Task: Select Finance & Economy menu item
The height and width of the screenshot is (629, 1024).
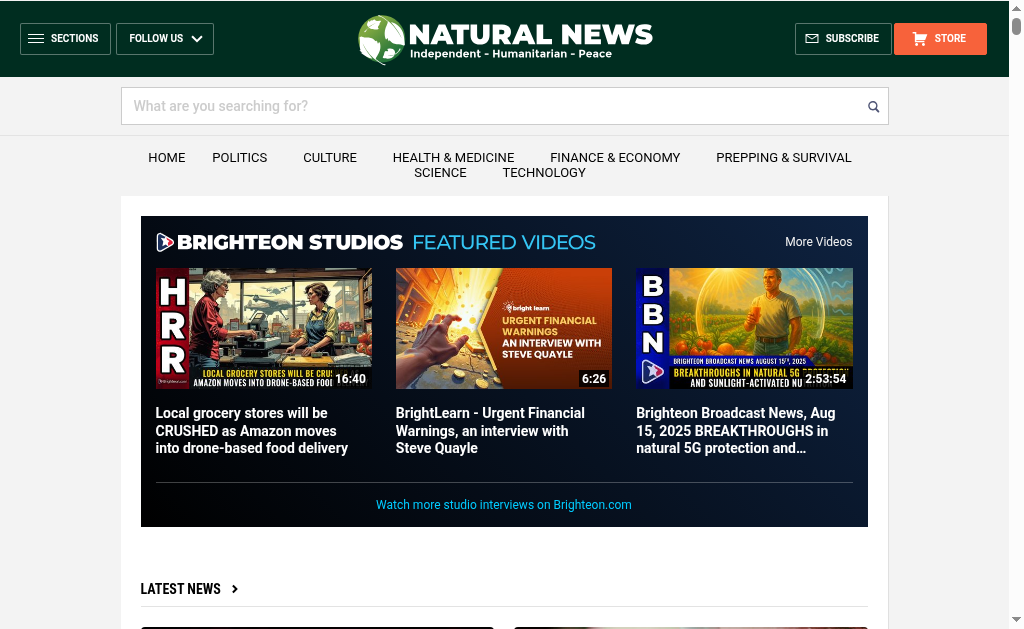Action: tap(615, 157)
